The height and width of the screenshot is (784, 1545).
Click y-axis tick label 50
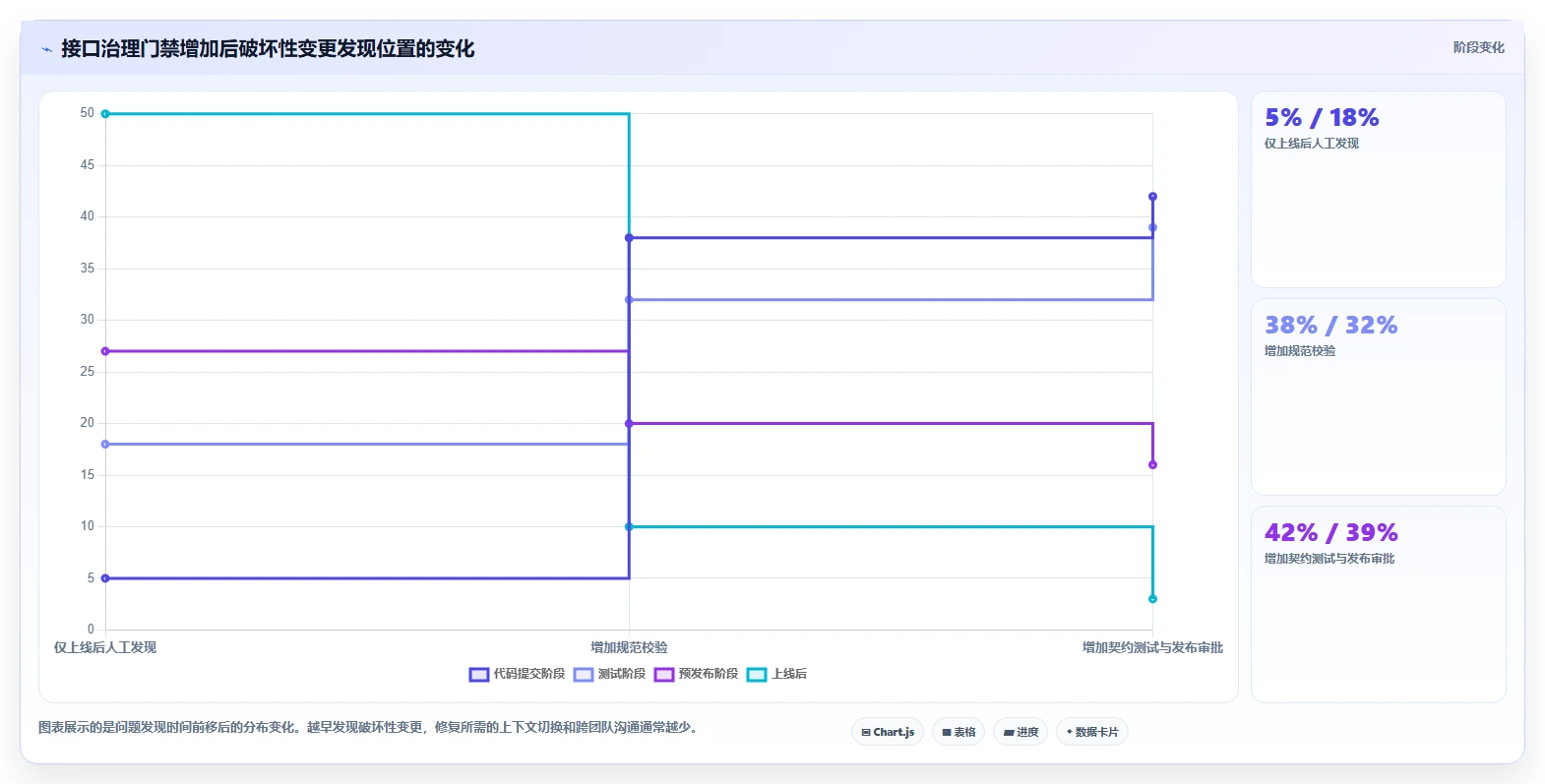tap(88, 113)
